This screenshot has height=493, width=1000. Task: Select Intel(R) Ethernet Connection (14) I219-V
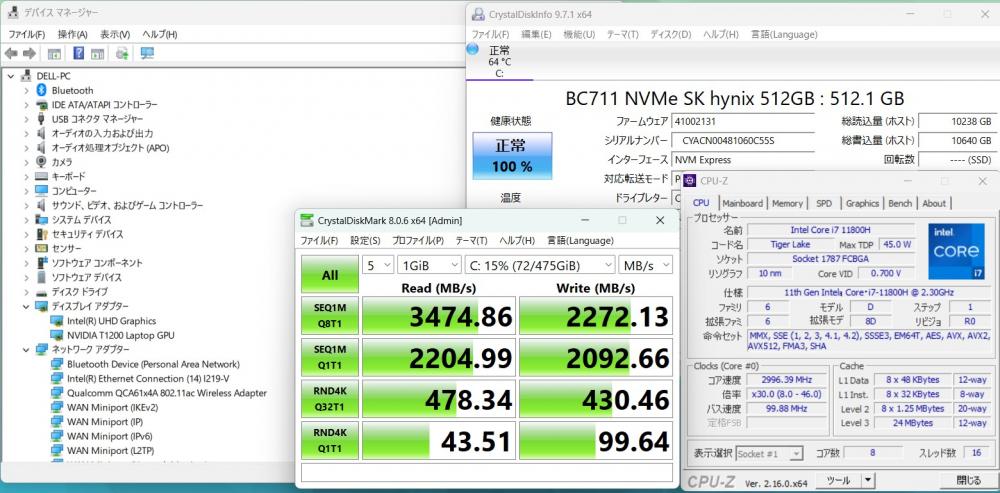tap(148, 378)
